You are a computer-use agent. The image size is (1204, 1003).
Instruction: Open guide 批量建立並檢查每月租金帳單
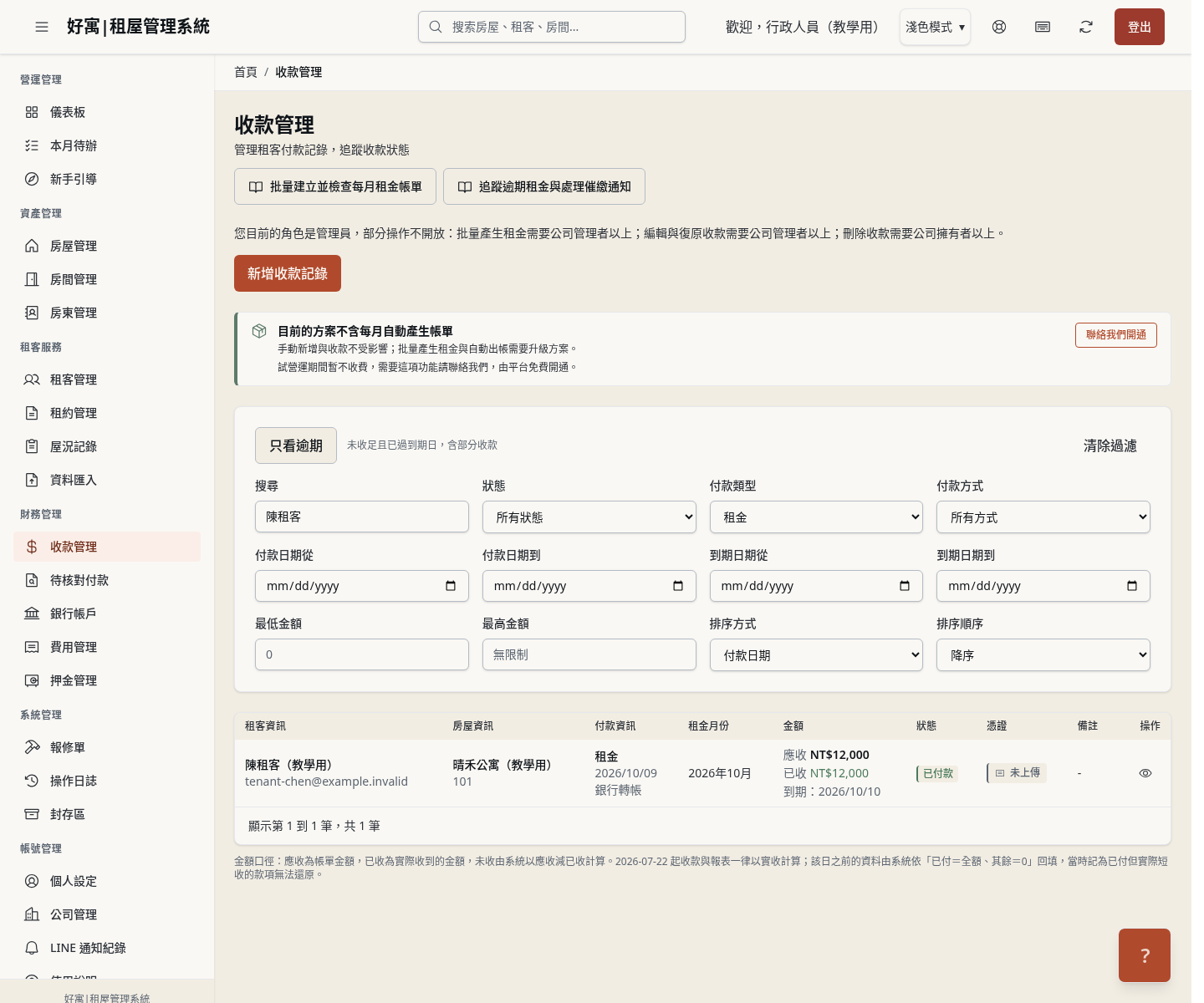click(x=335, y=186)
